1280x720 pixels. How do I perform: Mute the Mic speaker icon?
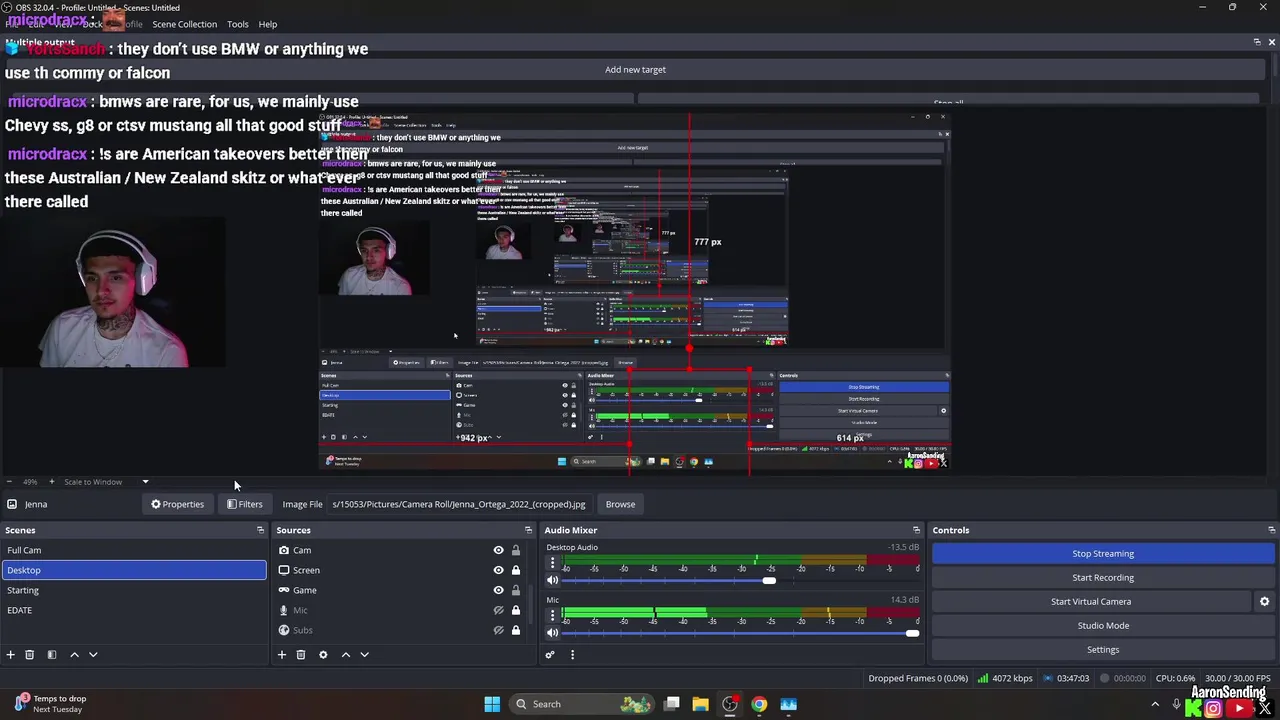point(552,632)
